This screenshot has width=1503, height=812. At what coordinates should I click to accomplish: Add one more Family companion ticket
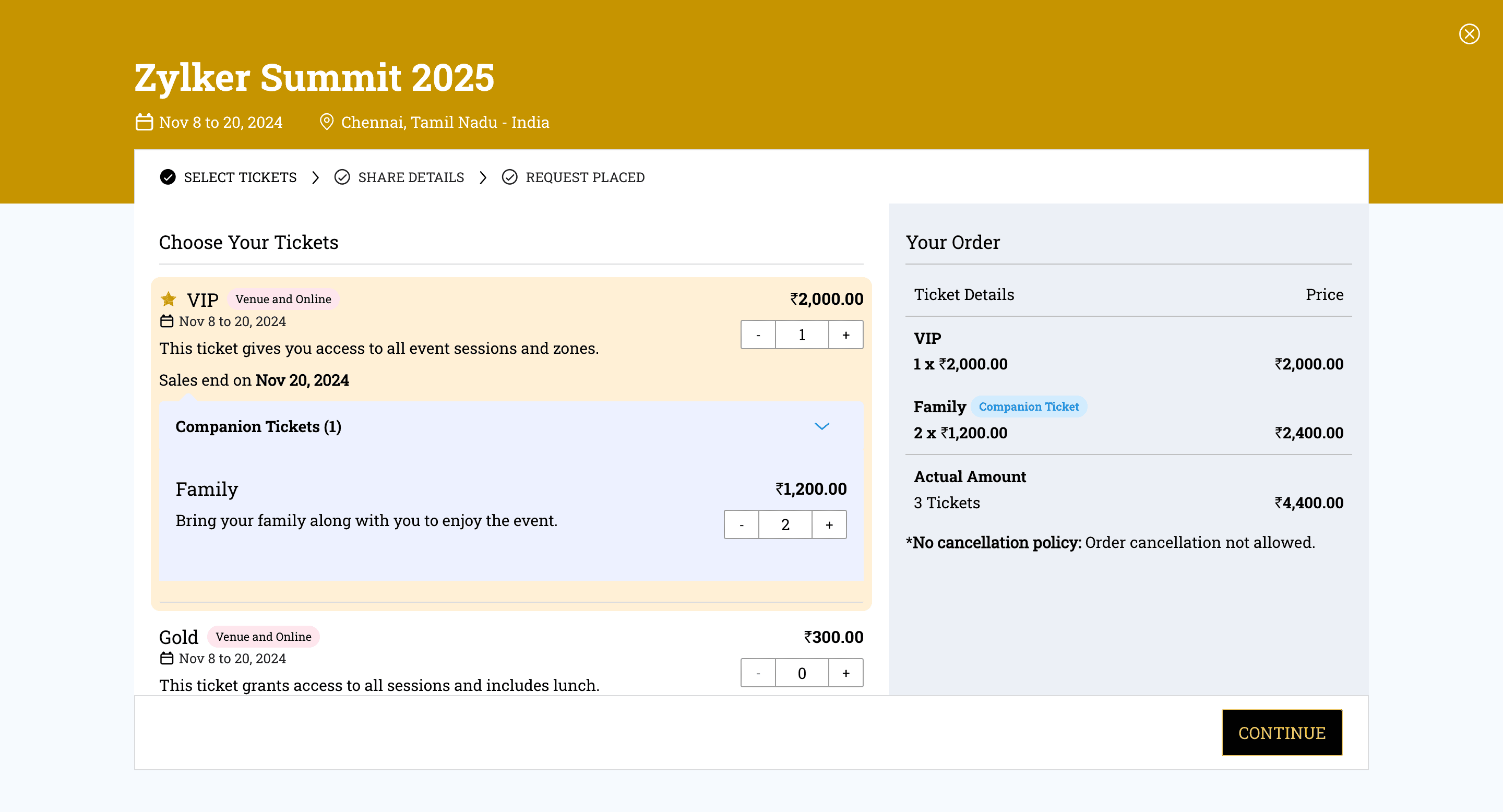click(x=829, y=525)
